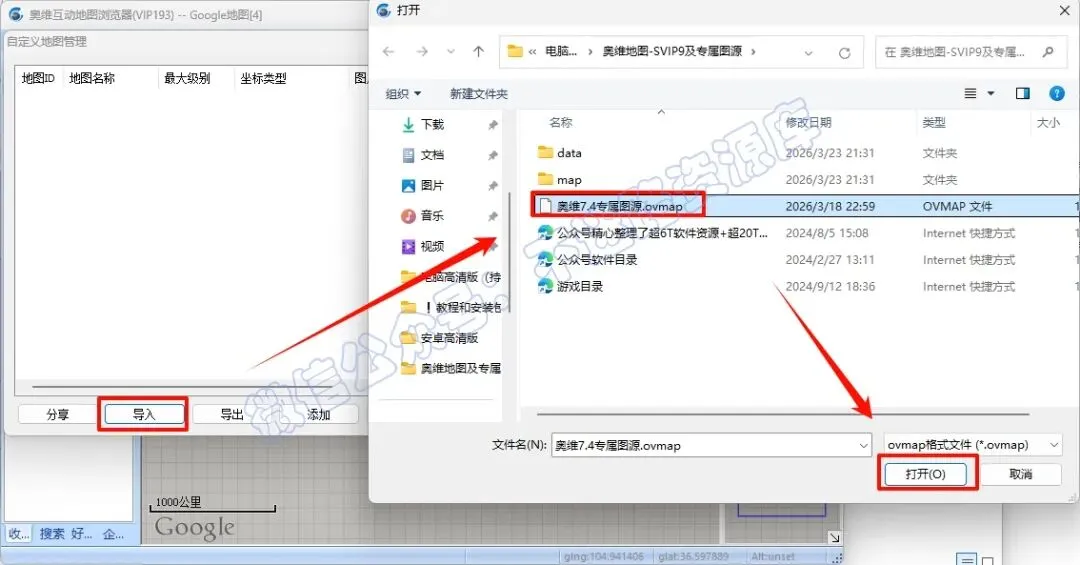Open the 组织 menu
This screenshot has height=565, width=1080.
(x=403, y=94)
